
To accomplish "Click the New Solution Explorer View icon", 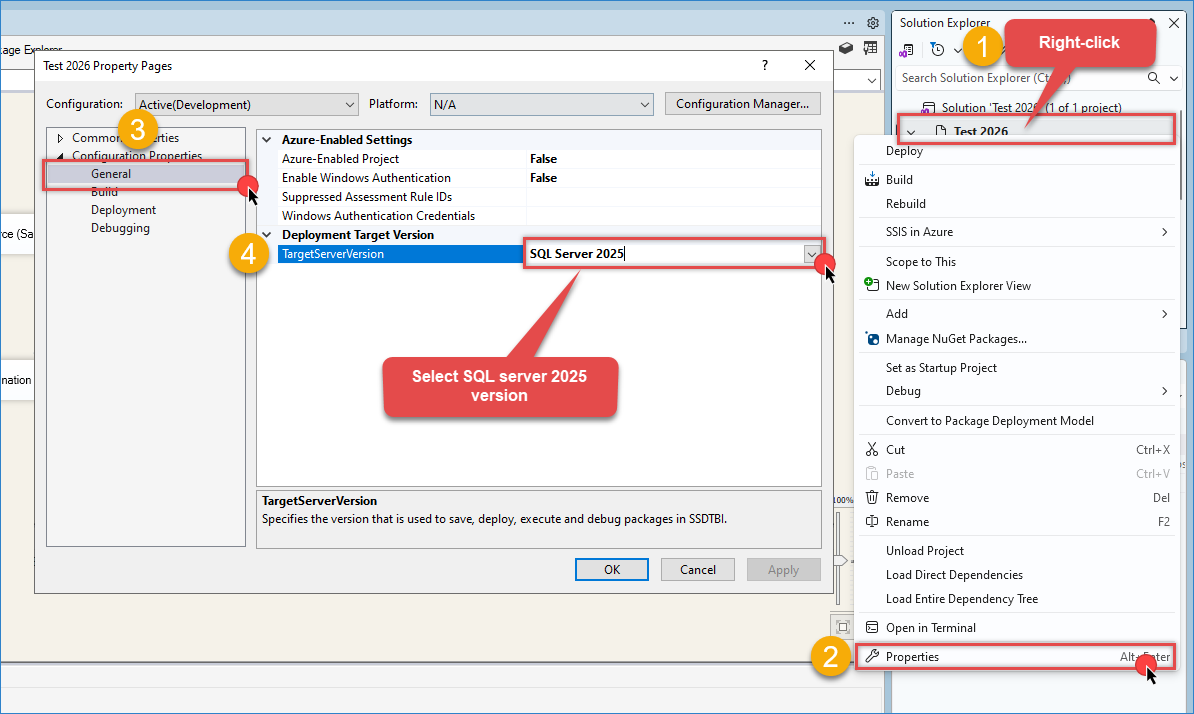I will tap(871, 286).
